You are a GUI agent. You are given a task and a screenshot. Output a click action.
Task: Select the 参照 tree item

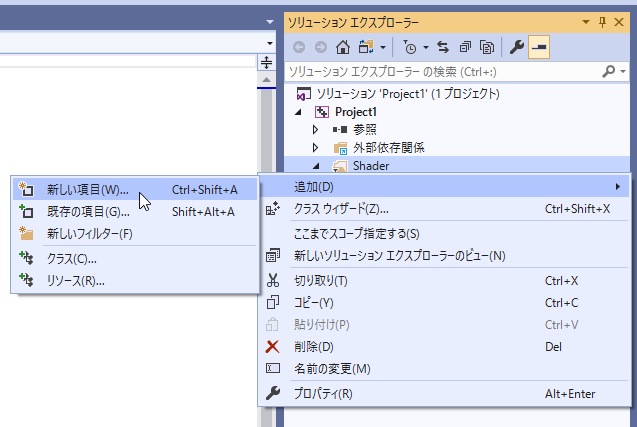[364, 130]
